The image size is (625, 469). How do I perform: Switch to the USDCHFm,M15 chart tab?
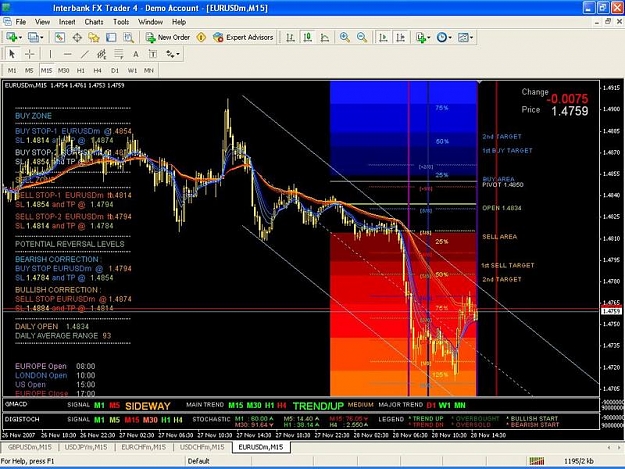202,447
